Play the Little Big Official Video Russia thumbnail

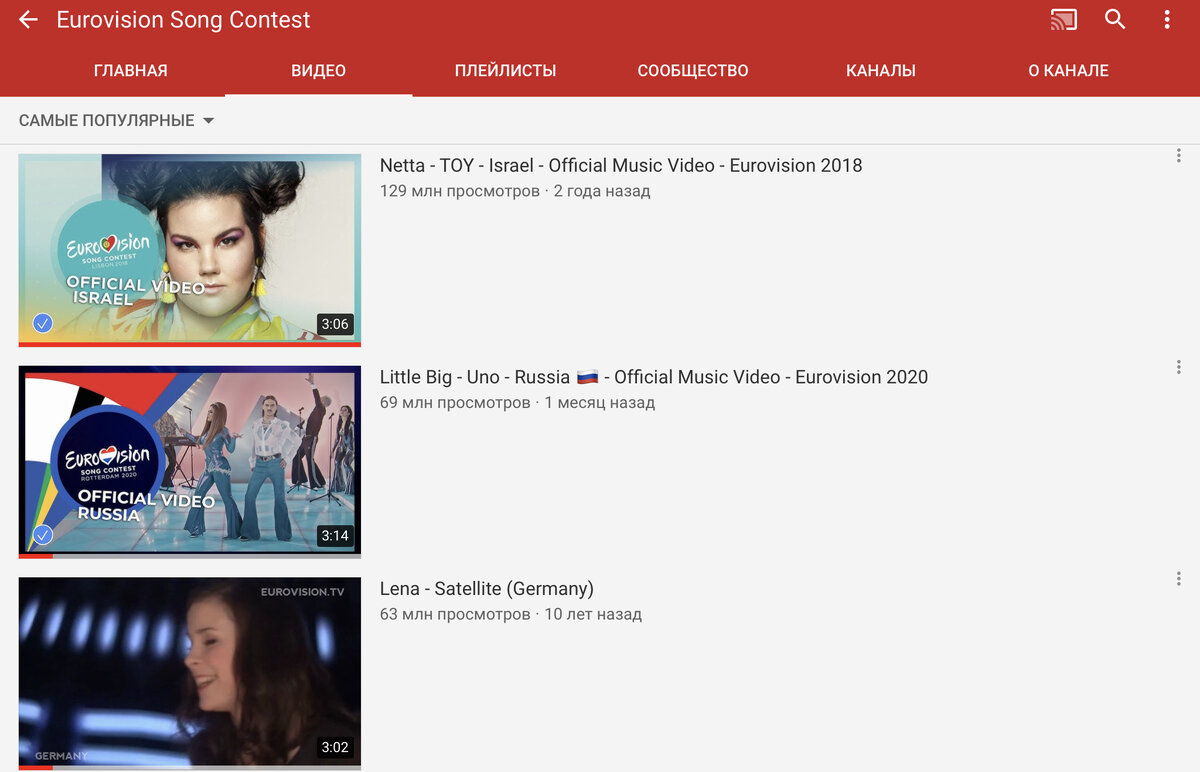coord(190,460)
